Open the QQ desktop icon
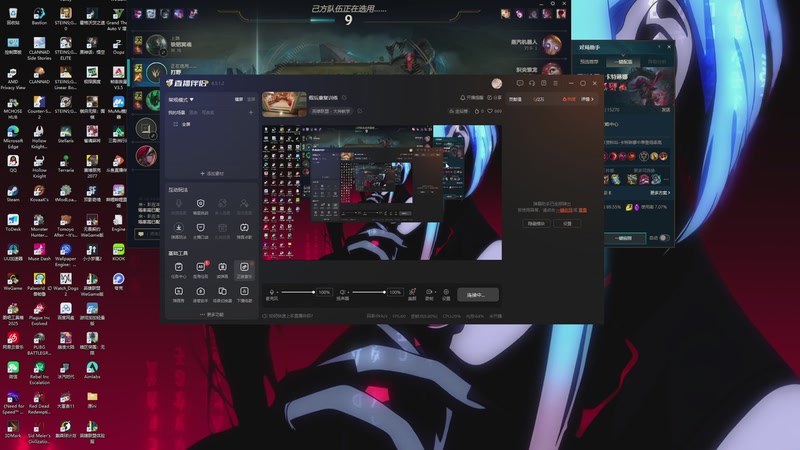 (x=13, y=164)
